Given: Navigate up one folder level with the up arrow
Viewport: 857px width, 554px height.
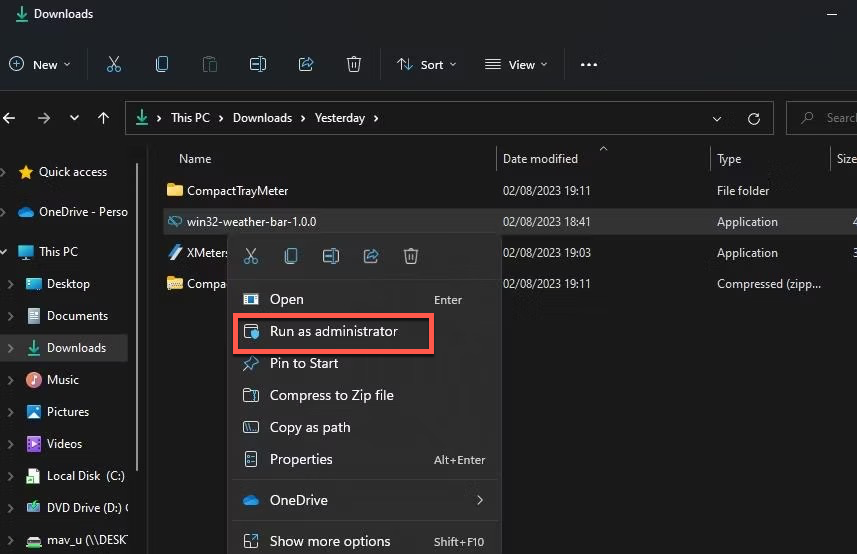Looking at the screenshot, I should pos(103,118).
